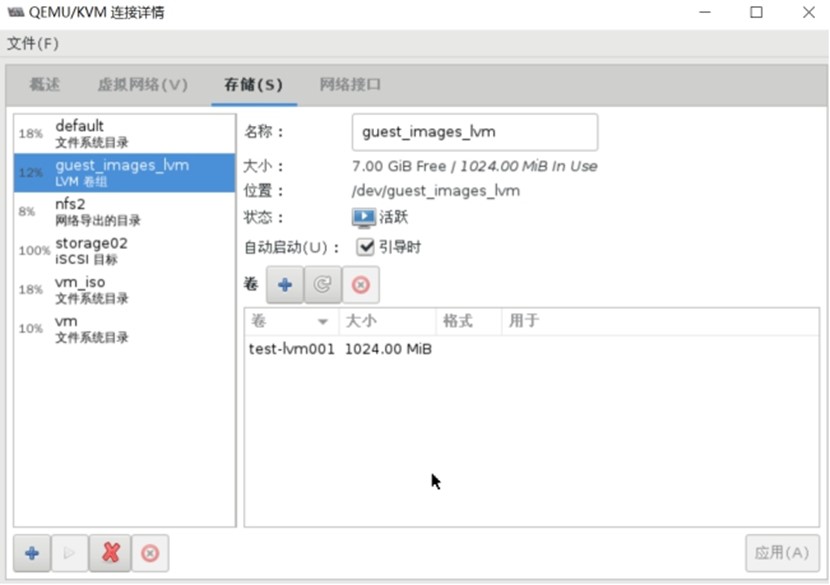830x585 pixels.
Task: Sort by the 大小 column header
Action: 387,321
